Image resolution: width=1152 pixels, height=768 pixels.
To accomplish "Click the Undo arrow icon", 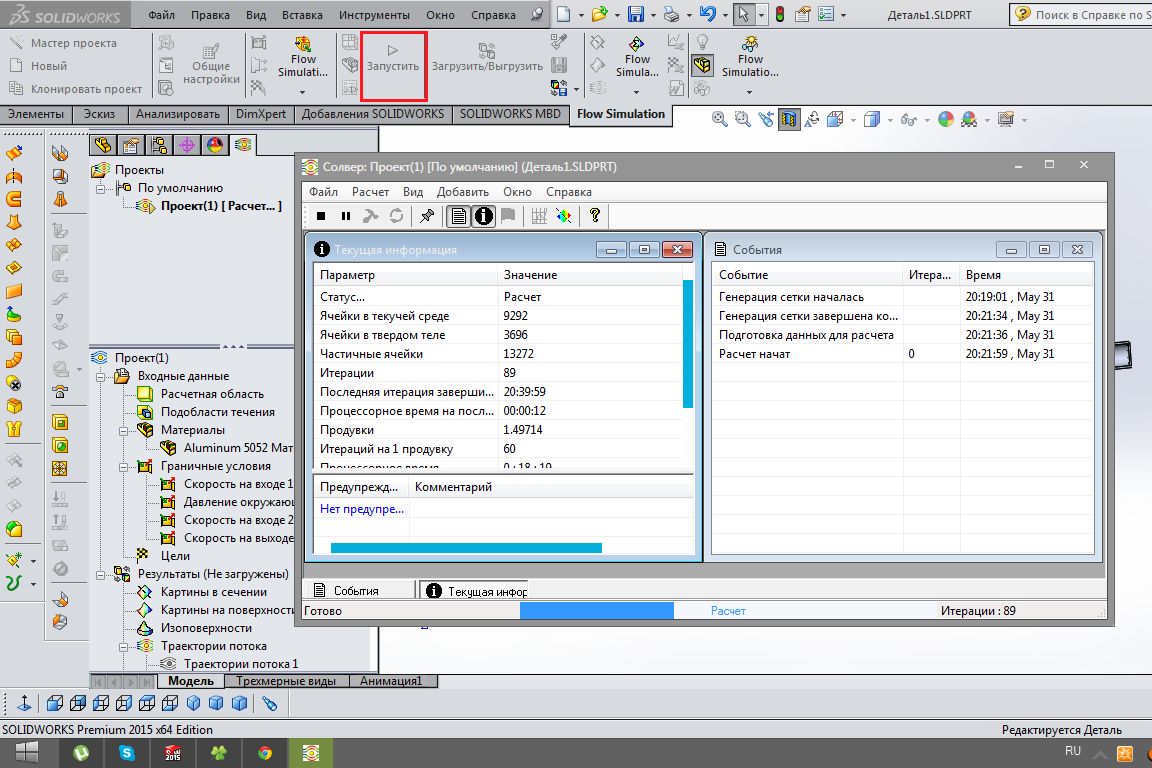I will pos(708,14).
